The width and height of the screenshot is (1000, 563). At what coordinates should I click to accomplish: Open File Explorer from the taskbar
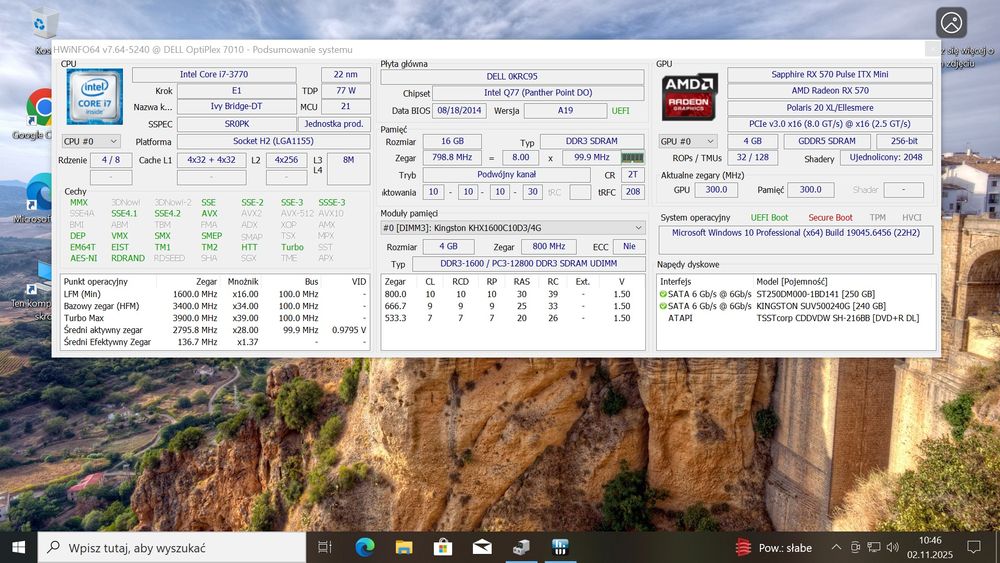404,547
